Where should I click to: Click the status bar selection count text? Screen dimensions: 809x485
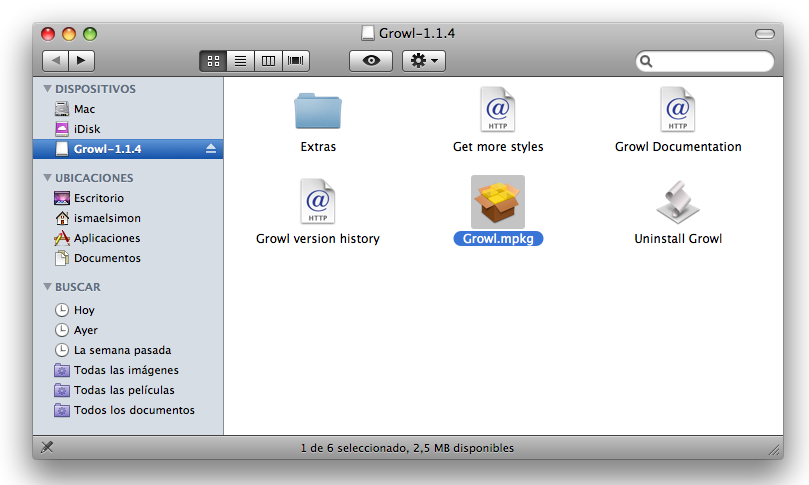pyautogui.click(x=407, y=448)
